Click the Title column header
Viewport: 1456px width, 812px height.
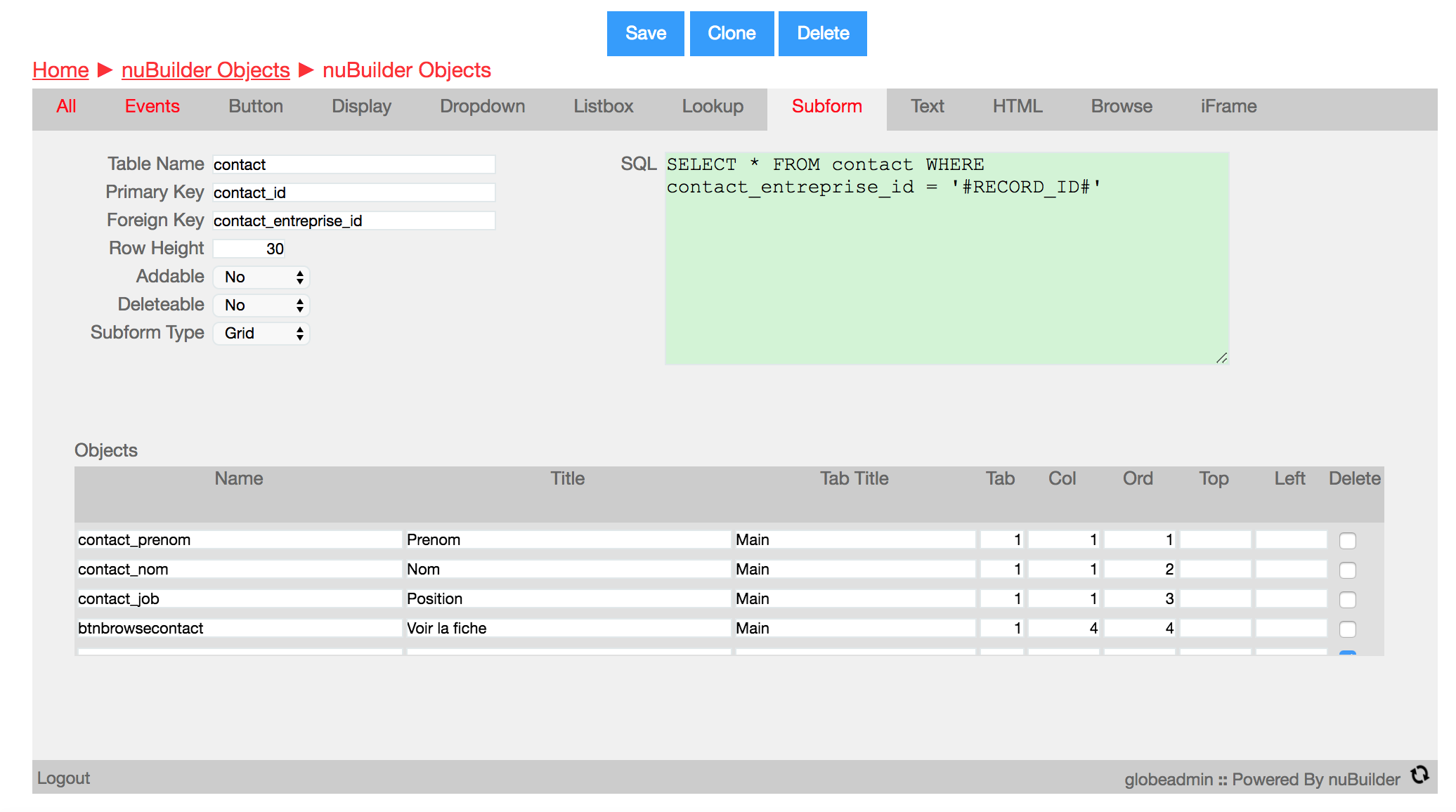pyautogui.click(x=568, y=478)
